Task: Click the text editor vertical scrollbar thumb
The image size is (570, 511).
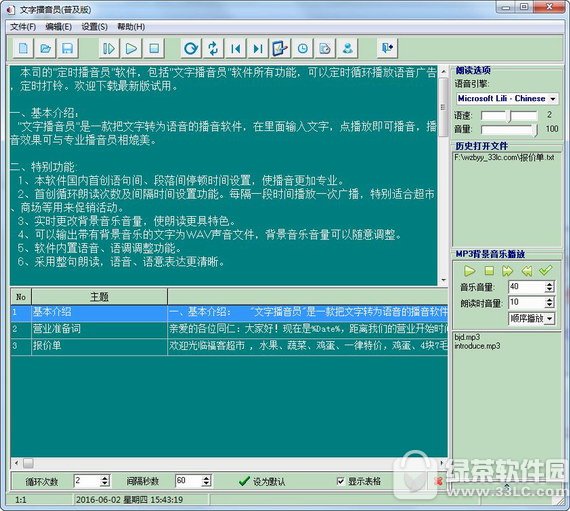Action: click(443, 107)
